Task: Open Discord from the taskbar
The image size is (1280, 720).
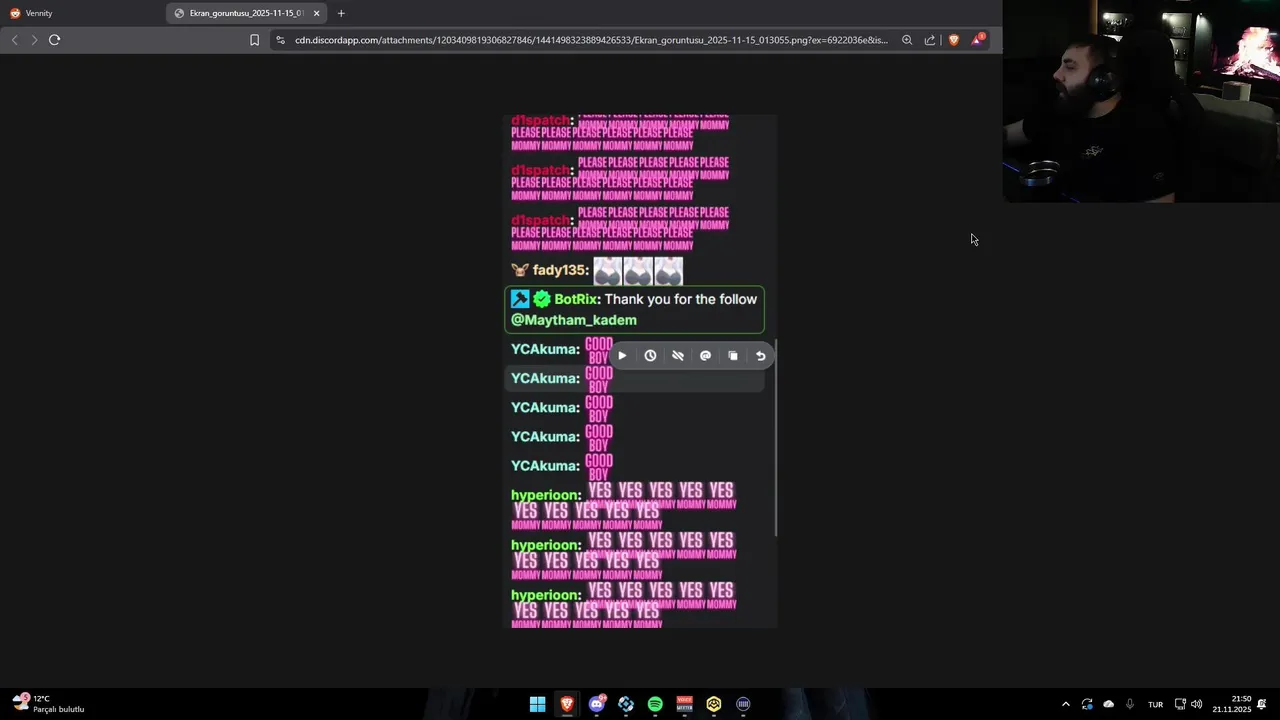Action: click(x=597, y=704)
